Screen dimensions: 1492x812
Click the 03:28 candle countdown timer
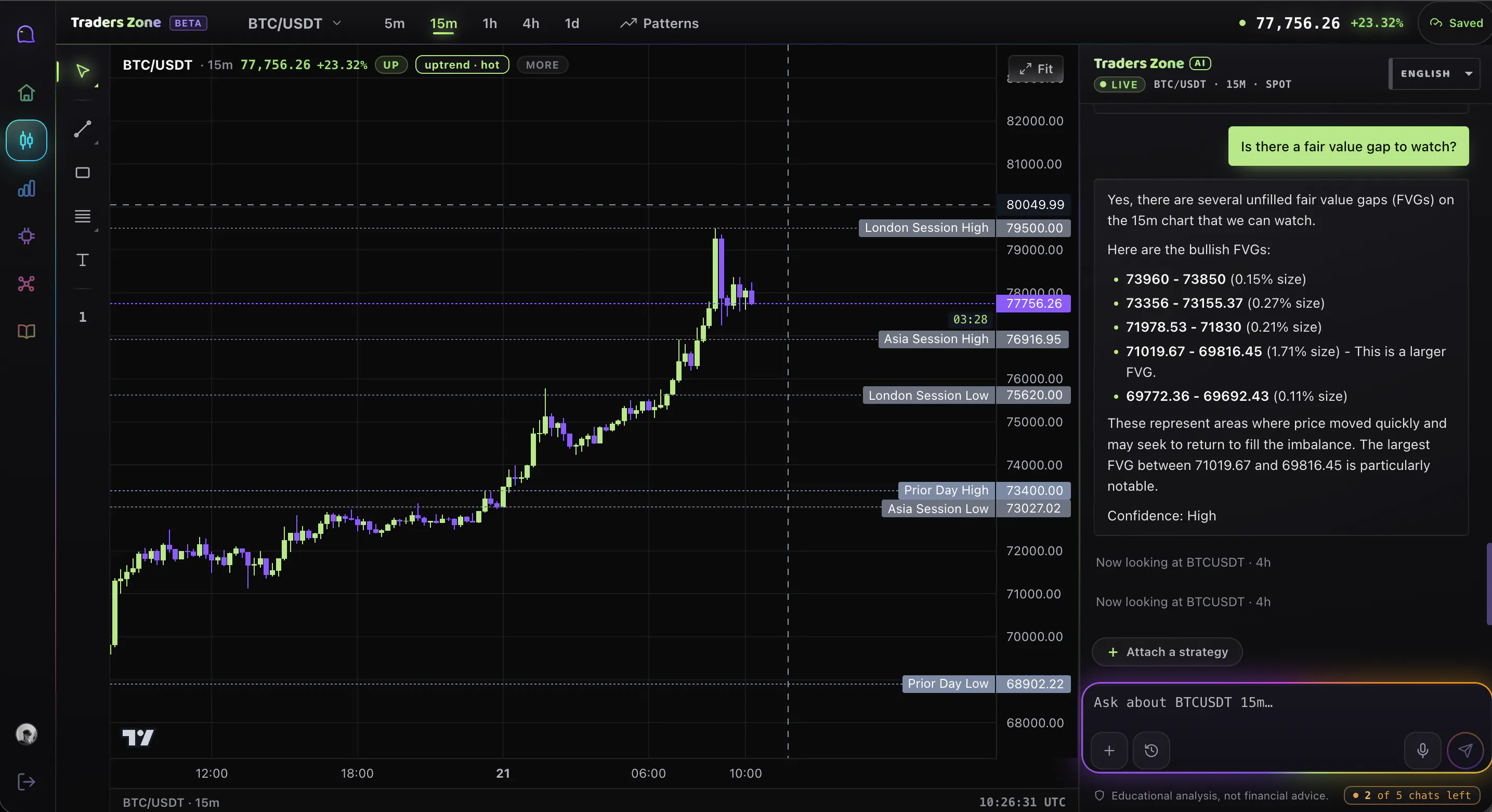pyautogui.click(x=970, y=319)
